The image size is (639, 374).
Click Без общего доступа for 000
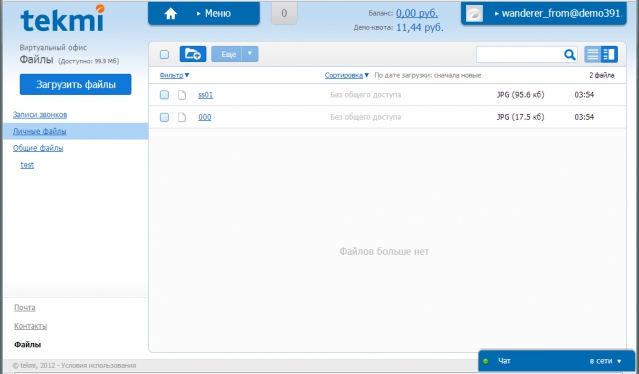366,117
